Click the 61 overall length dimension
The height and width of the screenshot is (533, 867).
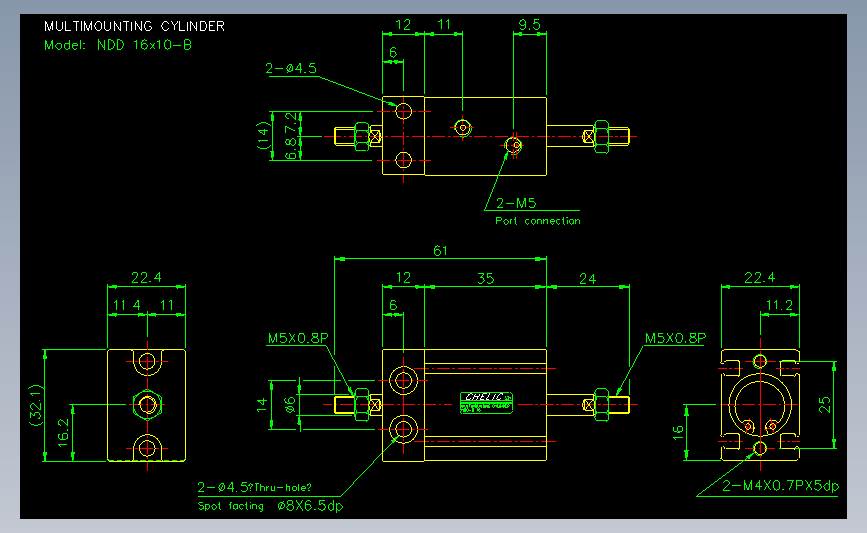pos(440,251)
